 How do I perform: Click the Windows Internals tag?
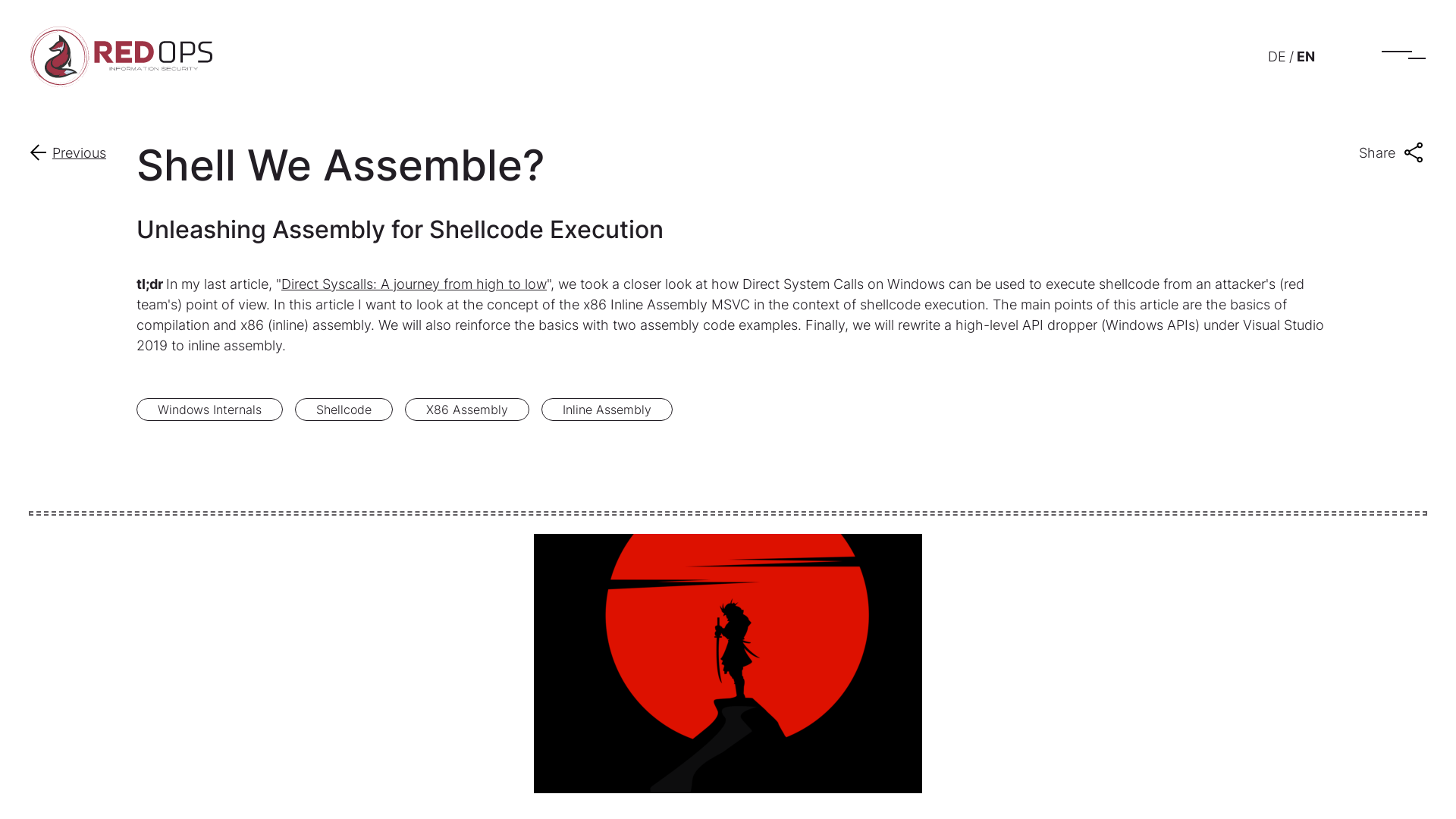[x=210, y=409]
